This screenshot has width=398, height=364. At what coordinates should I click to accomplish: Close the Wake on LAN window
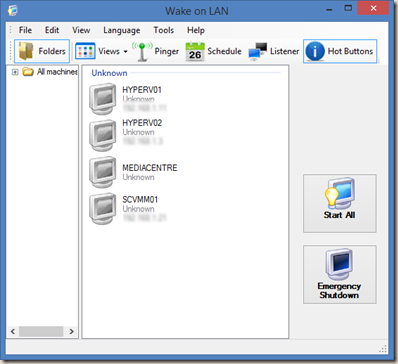(373, 8)
